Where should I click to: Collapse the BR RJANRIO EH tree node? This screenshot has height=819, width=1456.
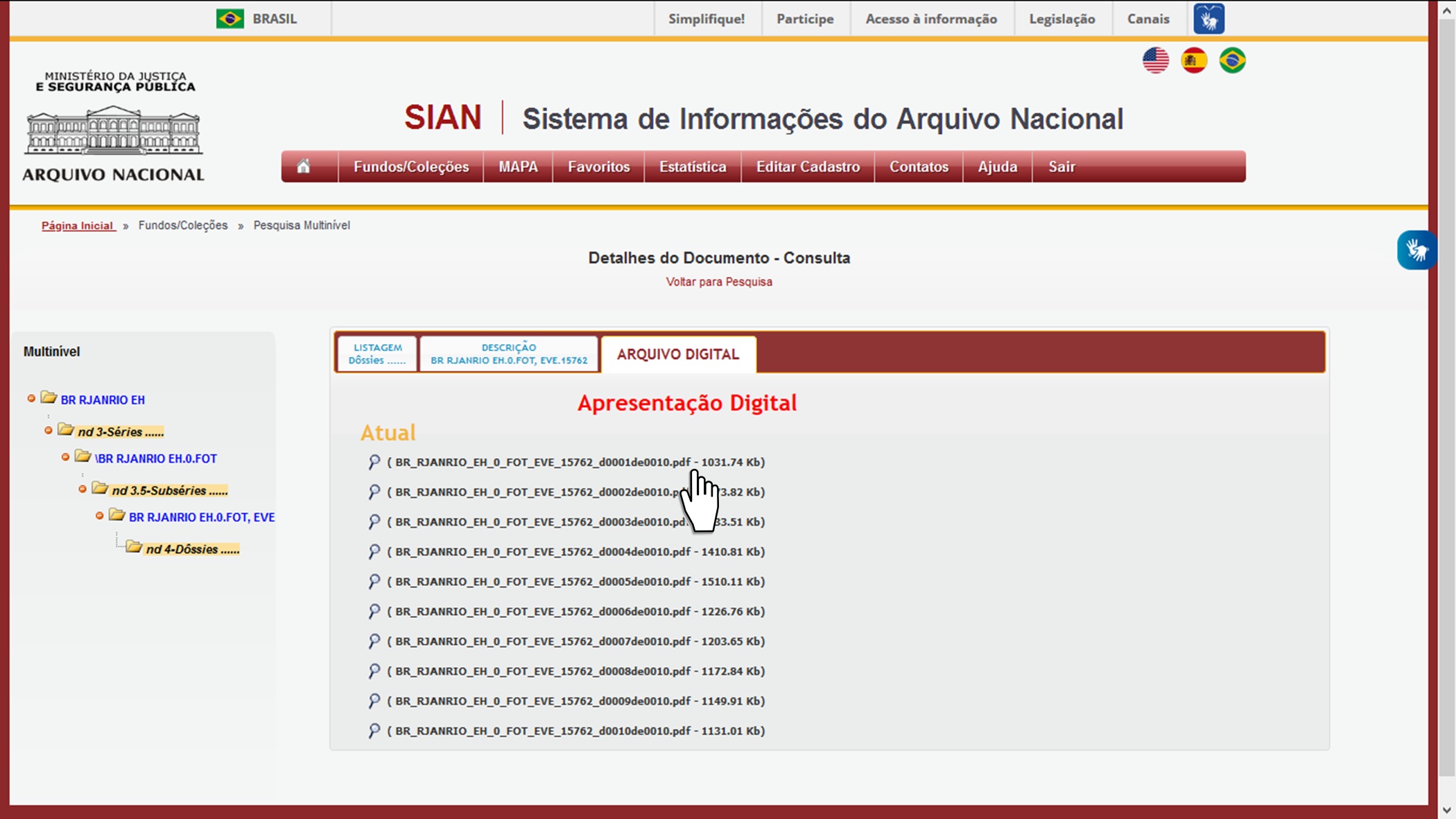[30, 399]
